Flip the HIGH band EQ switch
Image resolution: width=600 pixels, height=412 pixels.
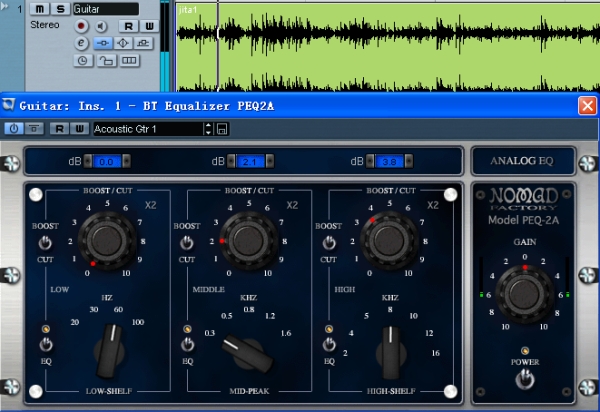pos(329,345)
